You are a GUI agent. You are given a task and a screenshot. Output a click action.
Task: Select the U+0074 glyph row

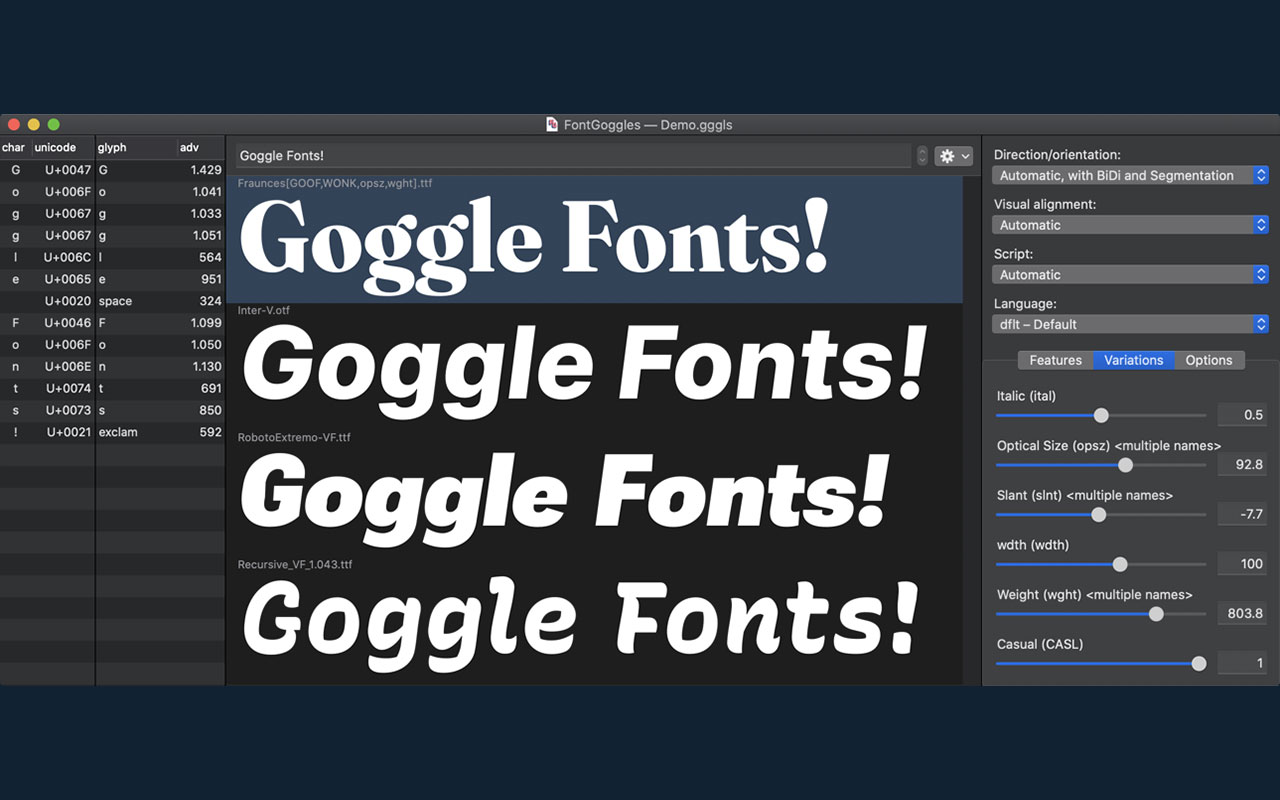113,388
